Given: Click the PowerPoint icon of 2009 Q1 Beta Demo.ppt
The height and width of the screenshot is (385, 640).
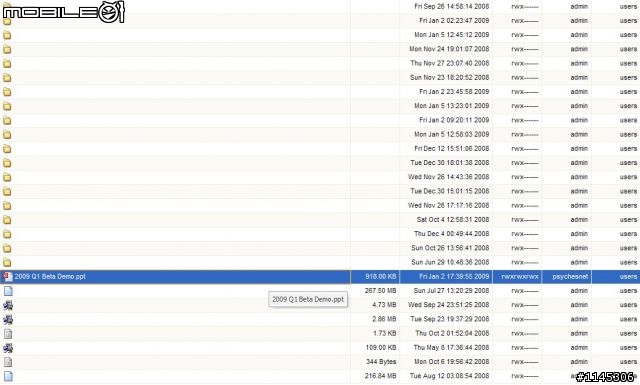Looking at the screenshot, I should pyautogui.click(x=8, y=277).
